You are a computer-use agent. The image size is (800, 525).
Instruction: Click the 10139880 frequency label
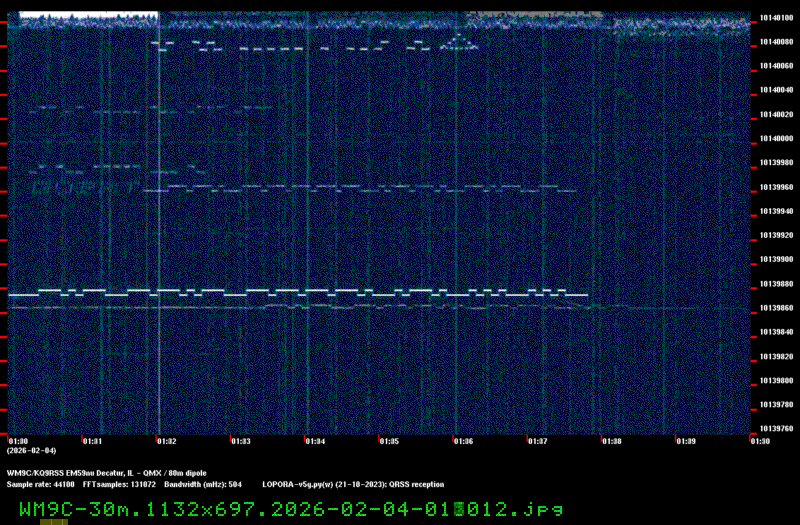tap(776, 283)
